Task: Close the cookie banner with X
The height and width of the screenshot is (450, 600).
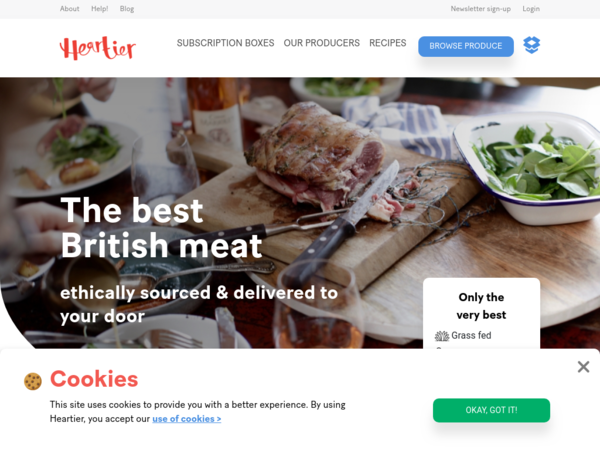Action: 583,367
